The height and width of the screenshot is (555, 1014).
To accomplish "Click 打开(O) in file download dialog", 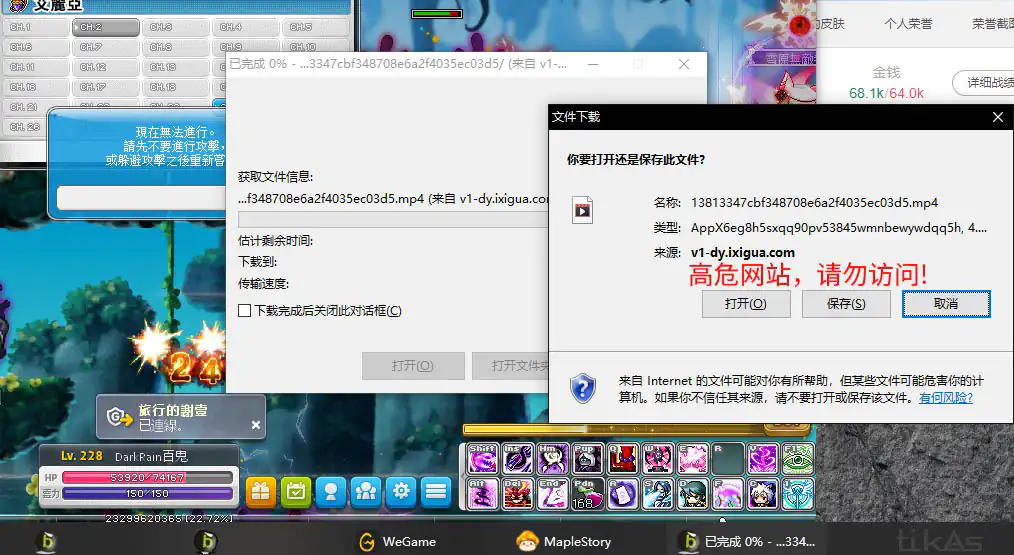I will point(745,304).
